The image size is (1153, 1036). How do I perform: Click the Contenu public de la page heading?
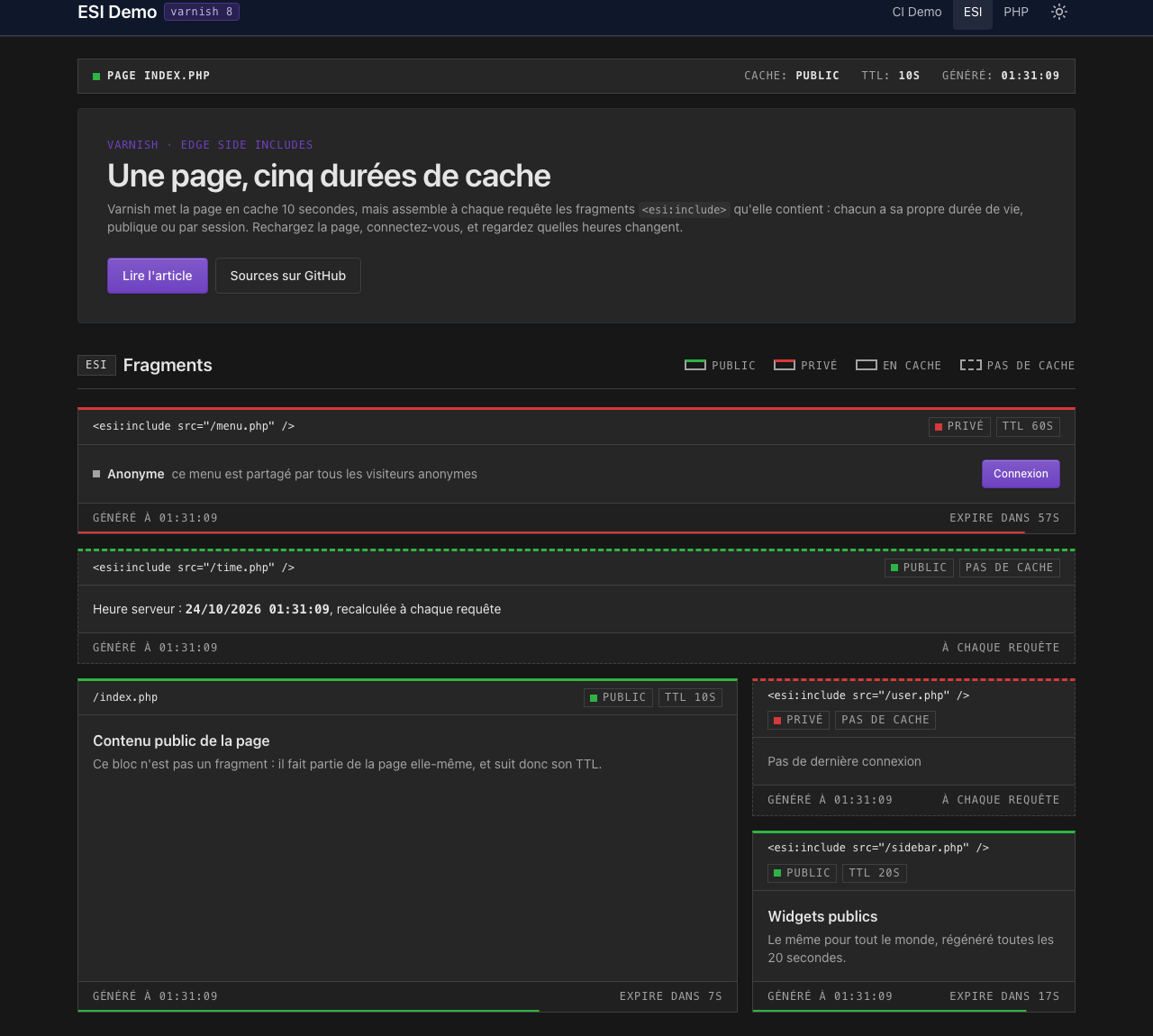point(181,741)
